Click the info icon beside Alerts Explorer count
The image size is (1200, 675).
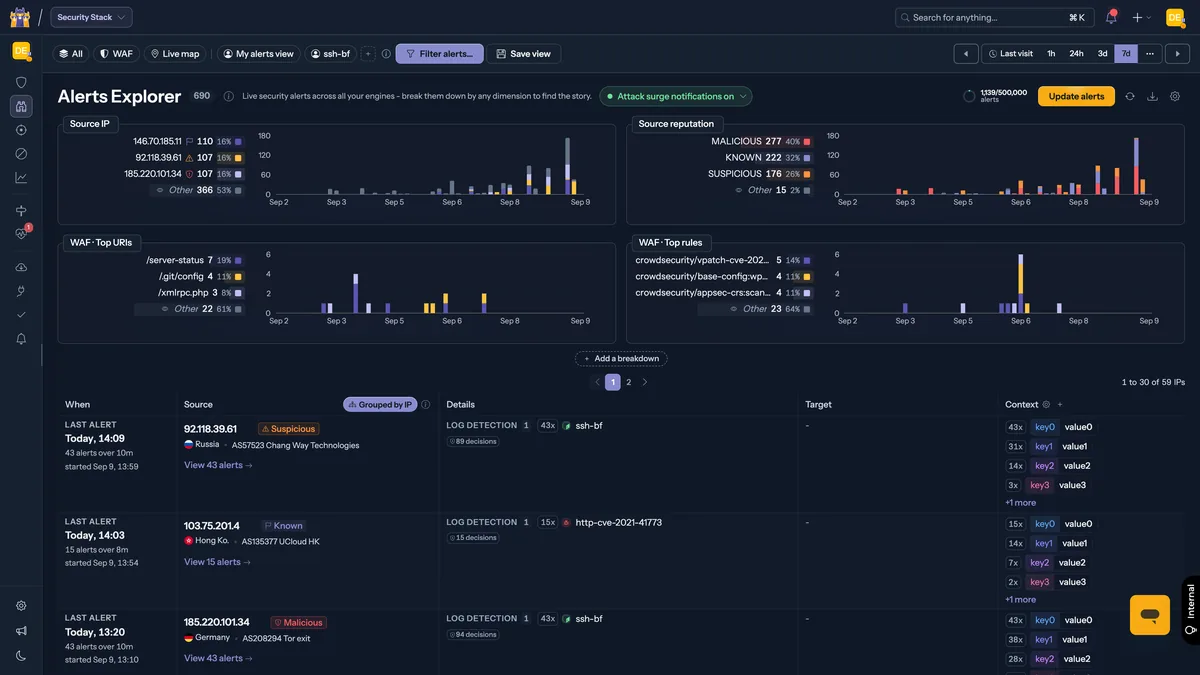229,97
